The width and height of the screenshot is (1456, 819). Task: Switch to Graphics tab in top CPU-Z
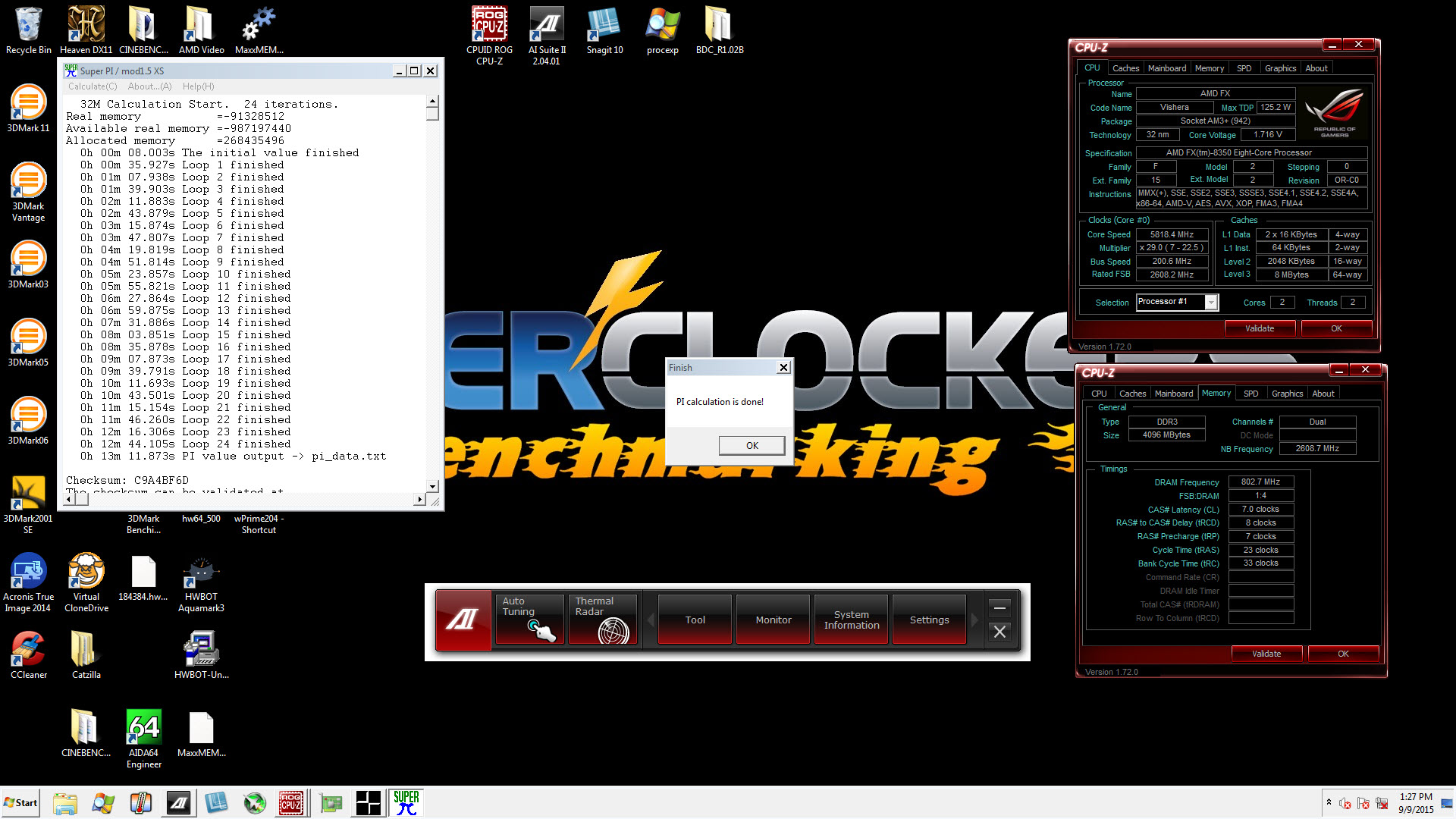click(1280, 68)
